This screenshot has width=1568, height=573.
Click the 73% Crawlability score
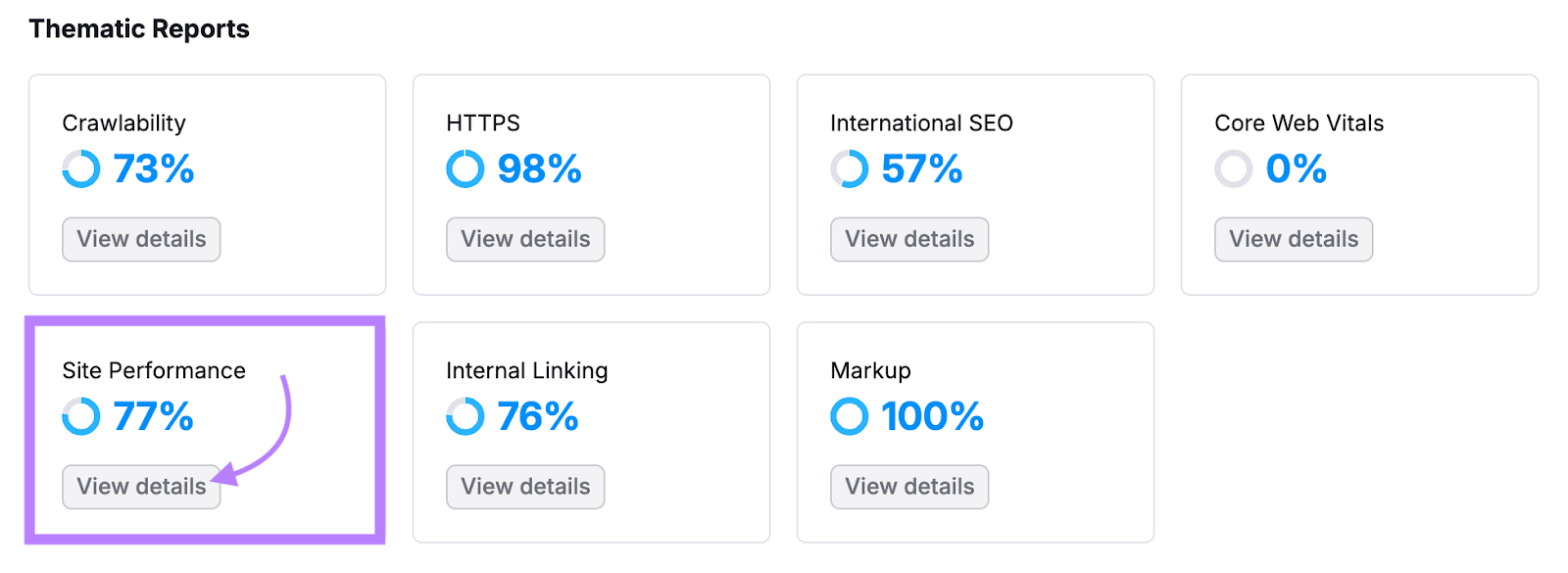click(x=152, y=168)
